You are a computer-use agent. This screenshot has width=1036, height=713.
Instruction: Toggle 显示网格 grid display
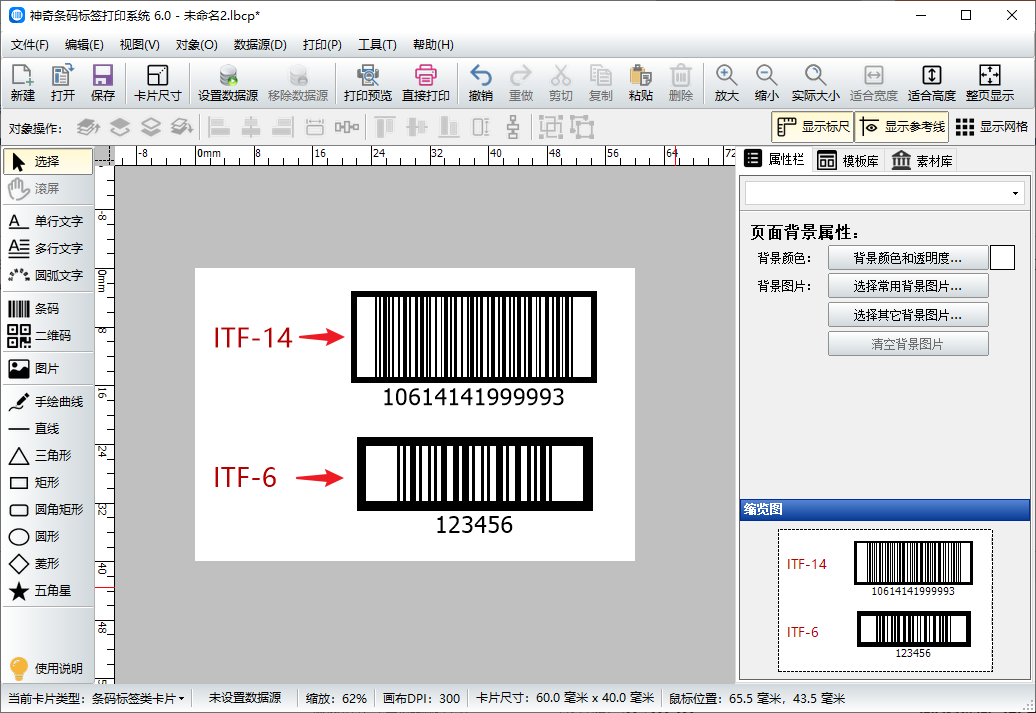tap(990, 127)
